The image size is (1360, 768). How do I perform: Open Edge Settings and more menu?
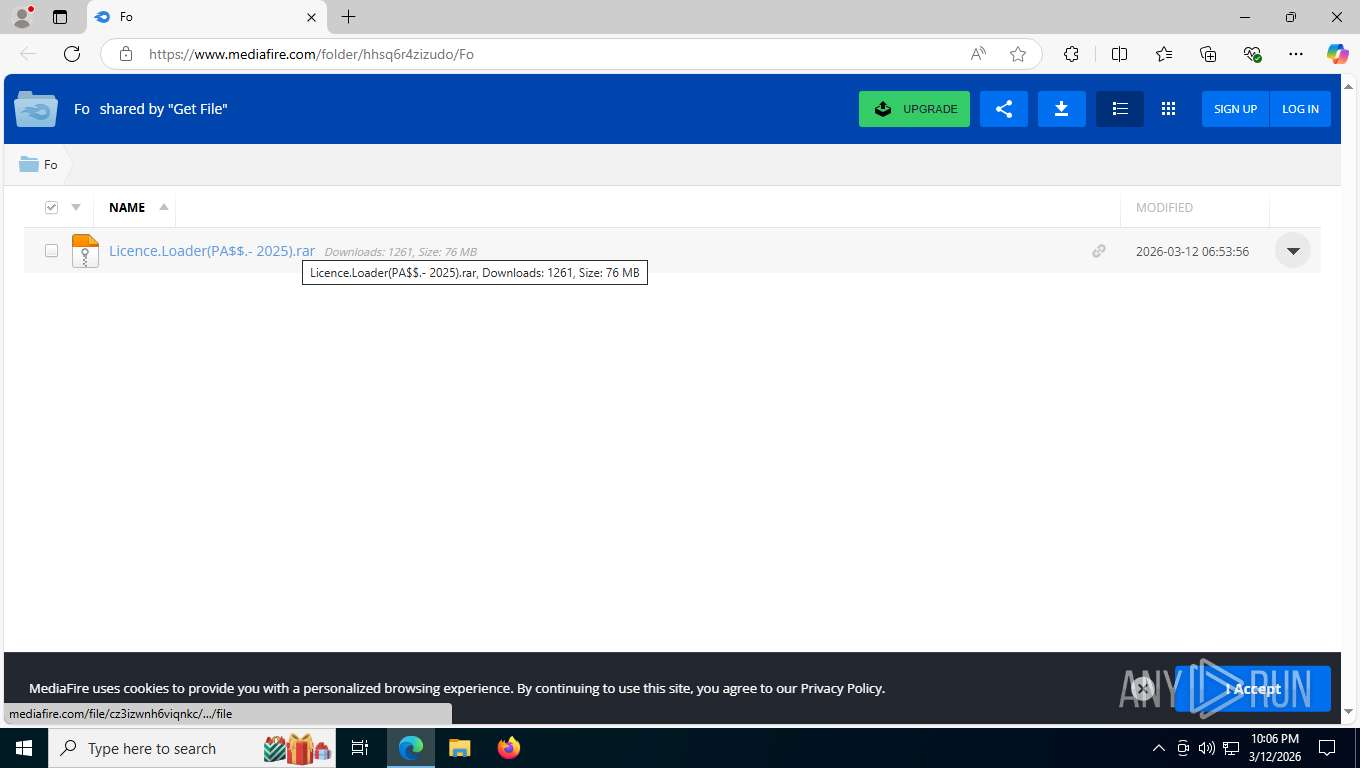click(x=1296, y=54)
